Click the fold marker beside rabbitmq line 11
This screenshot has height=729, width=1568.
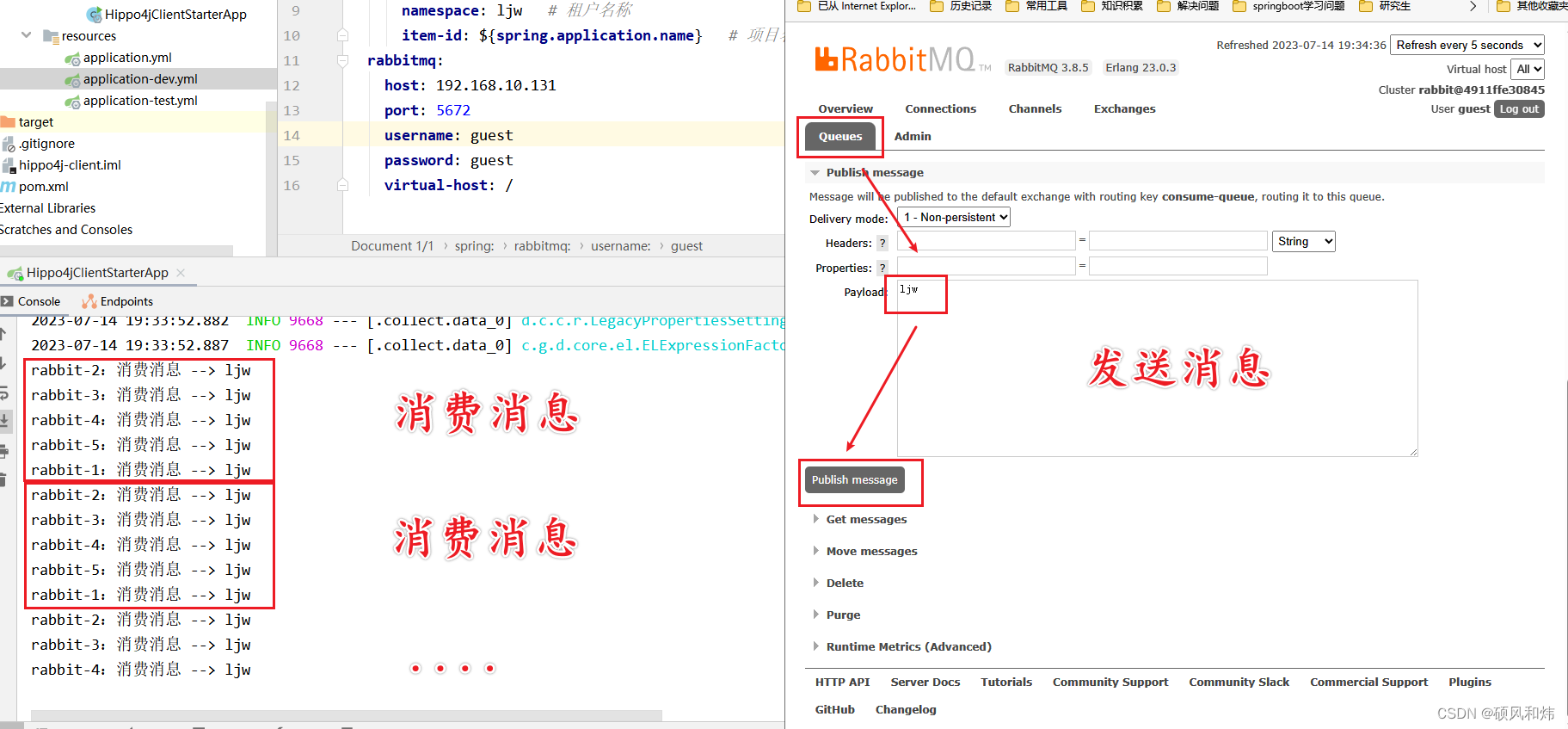click(x=342, y=60)
